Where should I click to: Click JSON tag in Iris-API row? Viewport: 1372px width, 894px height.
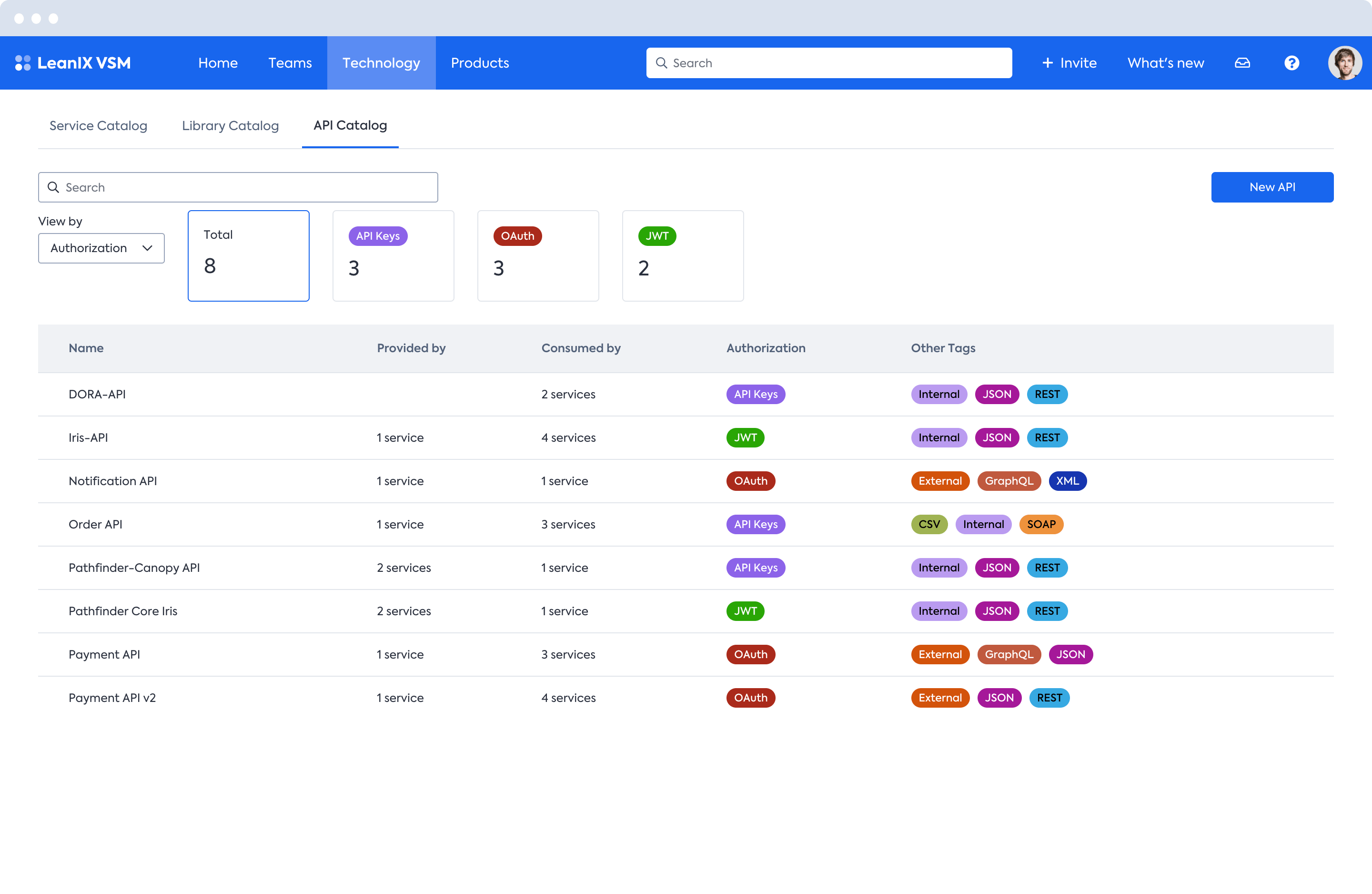pos(997,438)
